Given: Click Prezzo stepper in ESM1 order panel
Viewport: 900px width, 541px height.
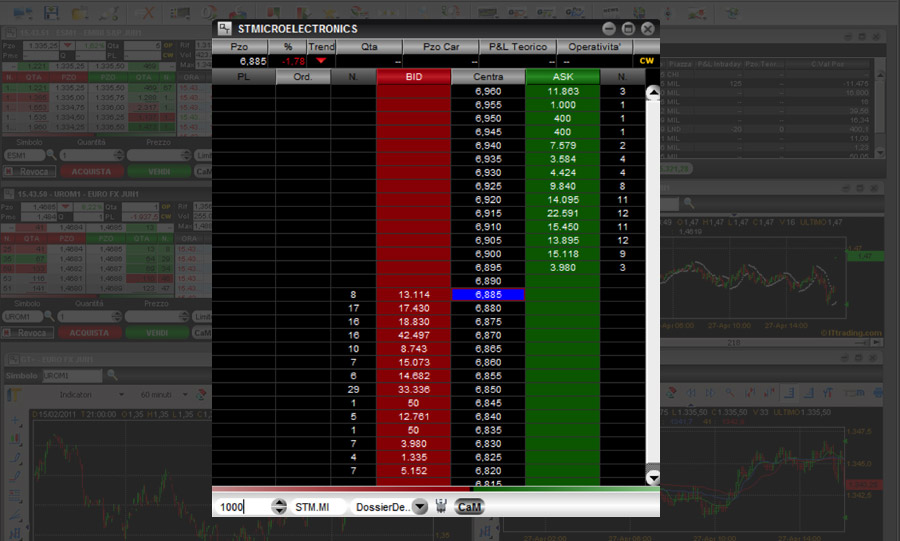Looking at the screenshot, I should tap(185, 155).
